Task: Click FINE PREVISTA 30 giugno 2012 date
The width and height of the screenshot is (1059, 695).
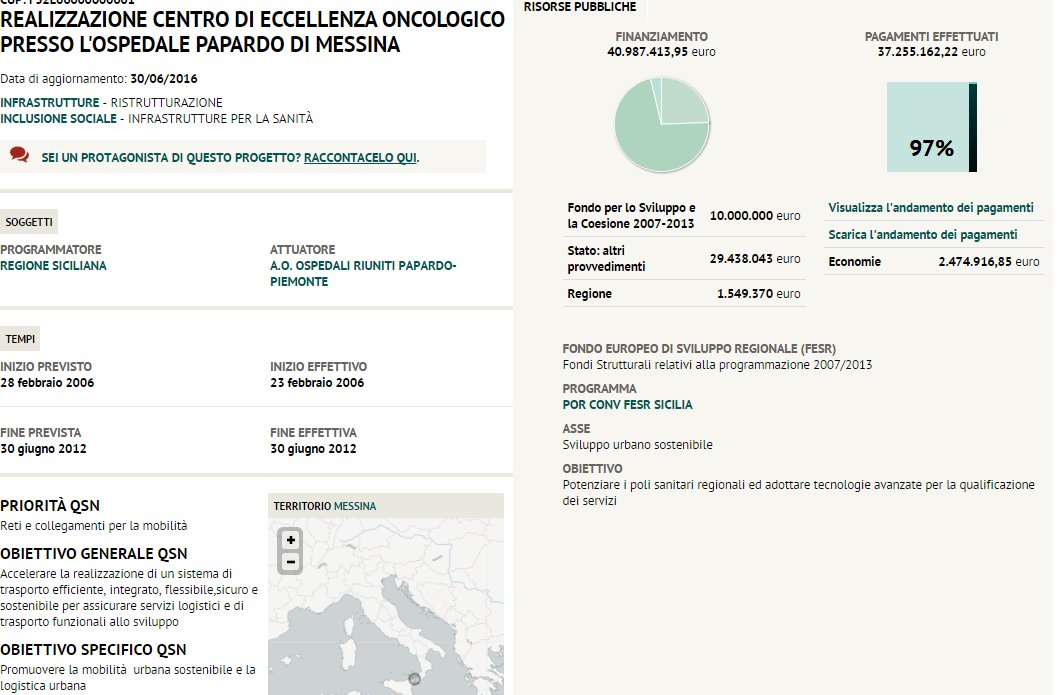Action: 43,448
